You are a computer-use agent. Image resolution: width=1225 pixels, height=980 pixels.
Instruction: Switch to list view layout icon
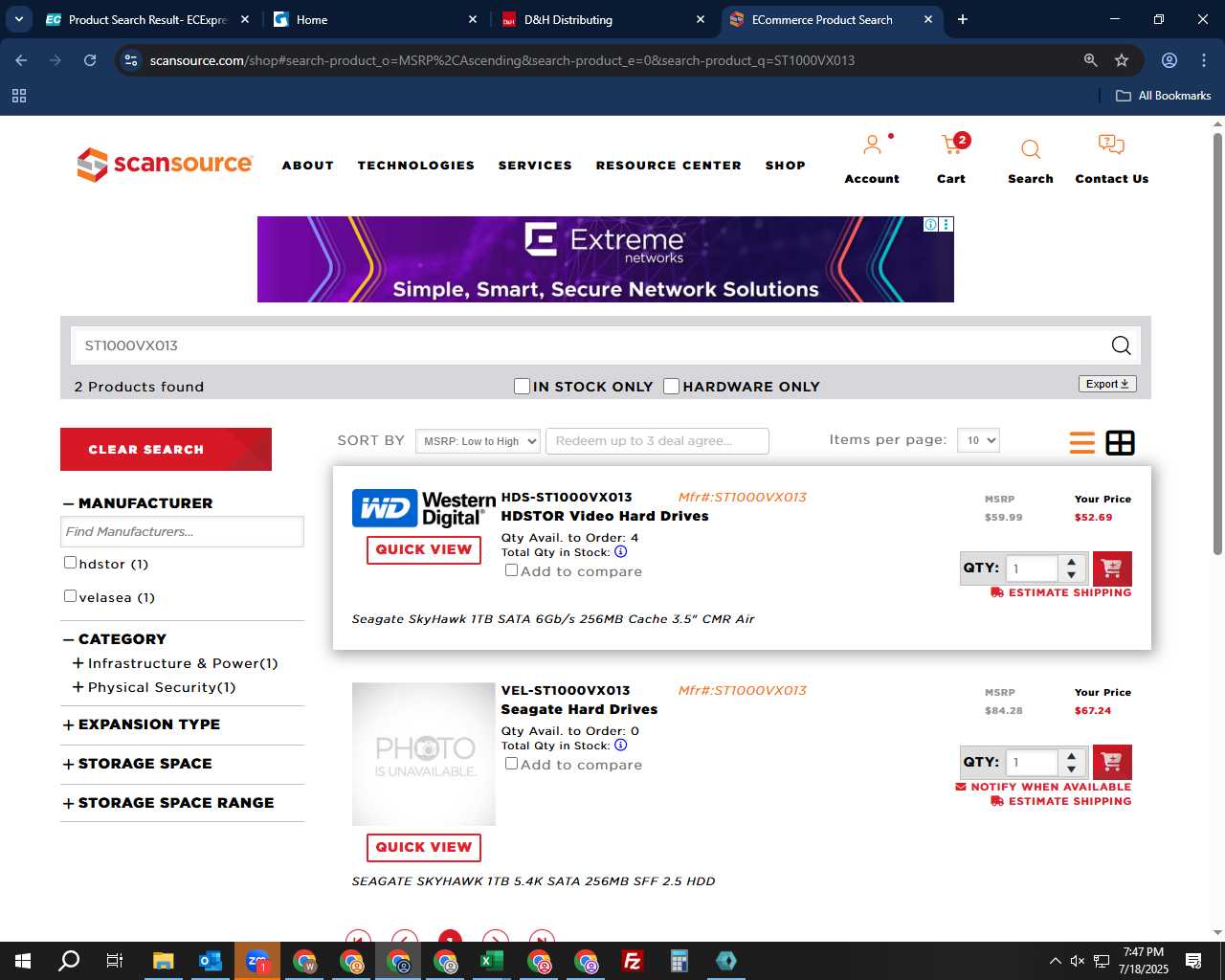tap(1082, 442)
